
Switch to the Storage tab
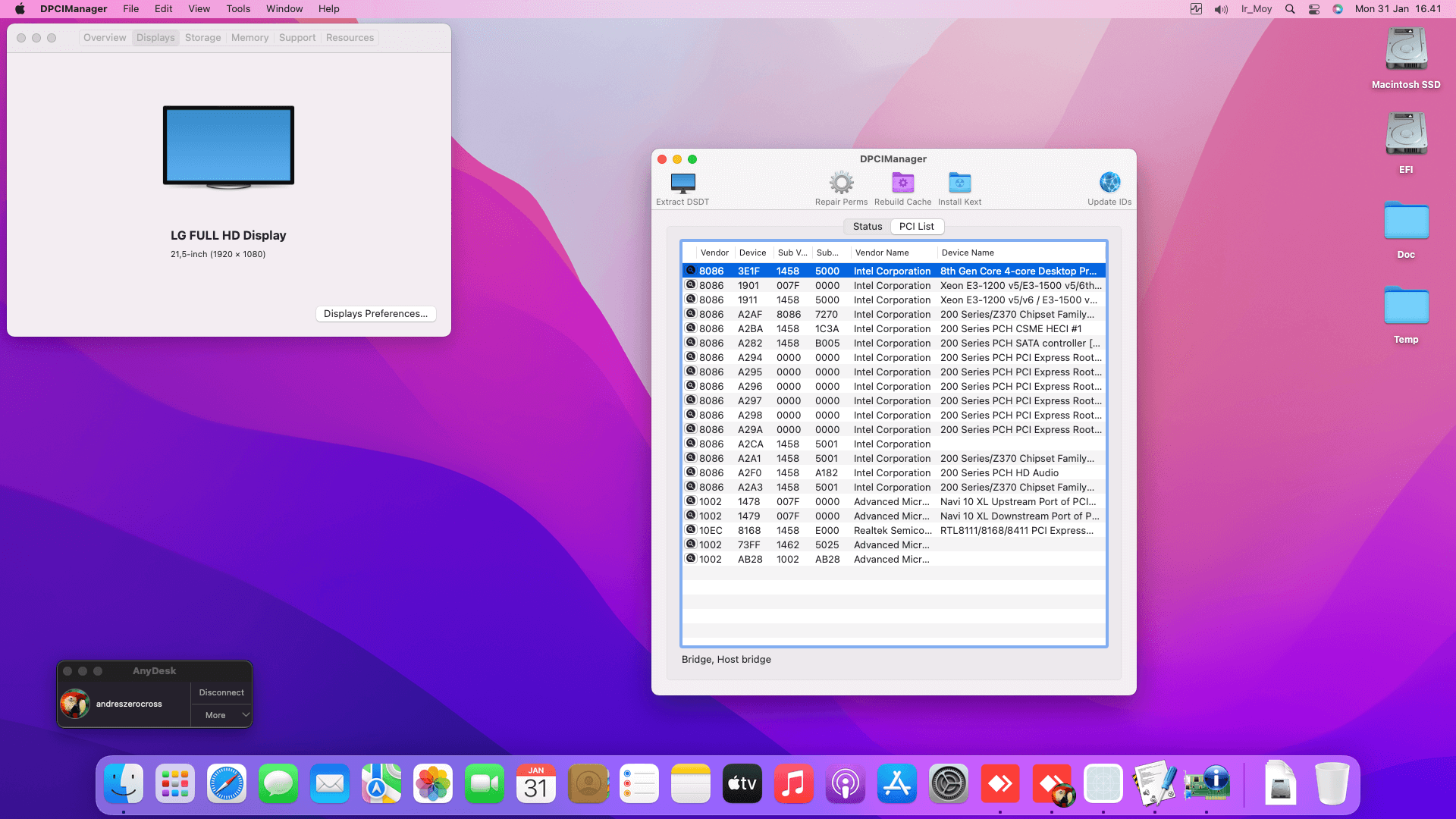(x=202, y=38)
